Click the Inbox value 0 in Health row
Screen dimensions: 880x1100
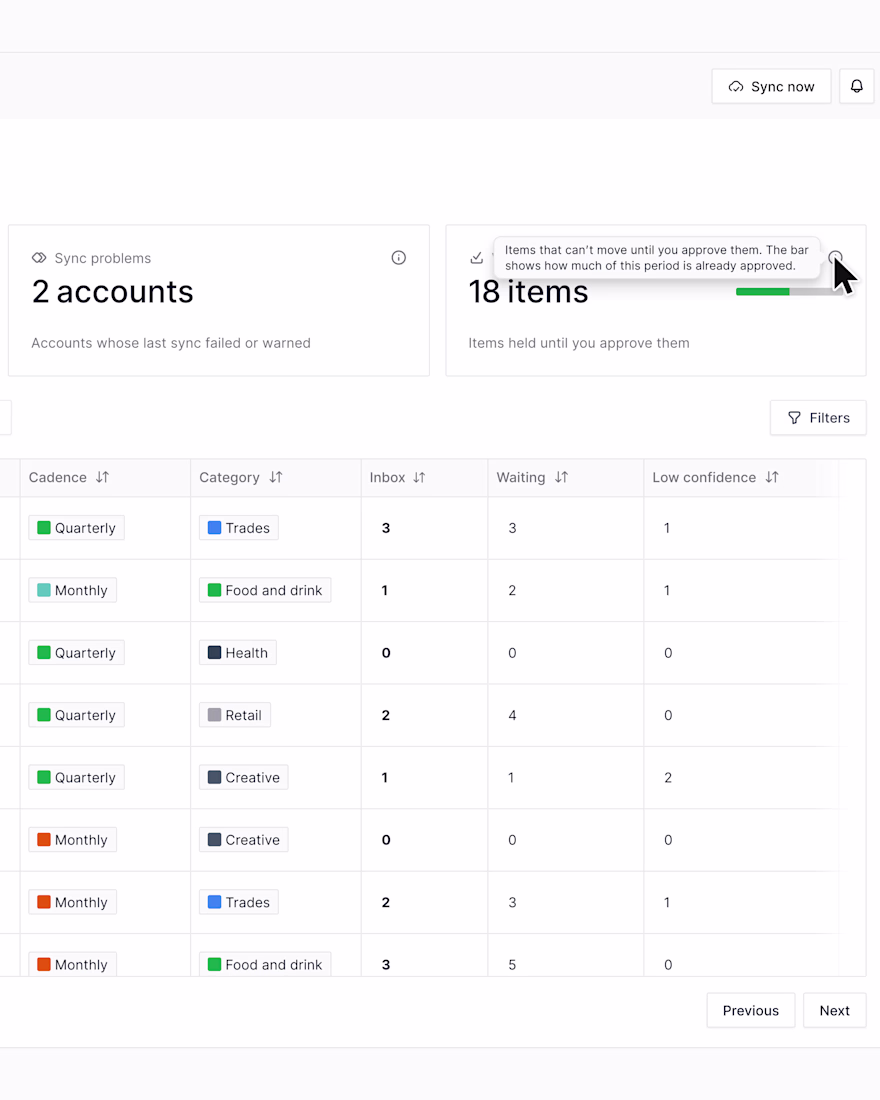click(386, 652)
